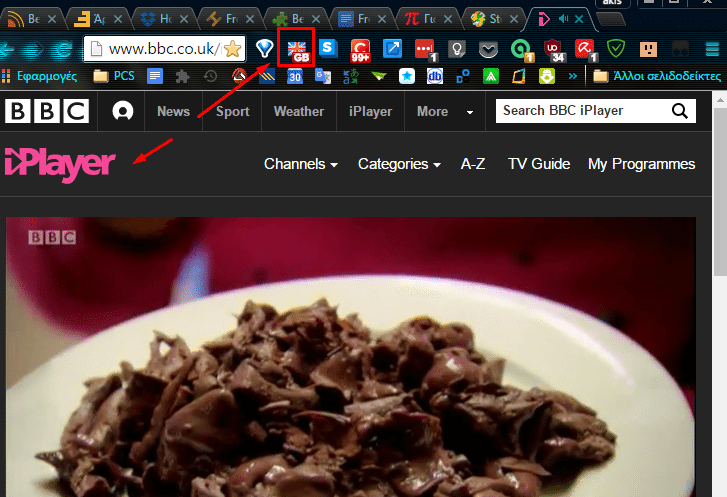Open the blue arrow-in-box extension
Viewport: 727px width, 497px height.
pyautogui.click(x=392, y=49)
